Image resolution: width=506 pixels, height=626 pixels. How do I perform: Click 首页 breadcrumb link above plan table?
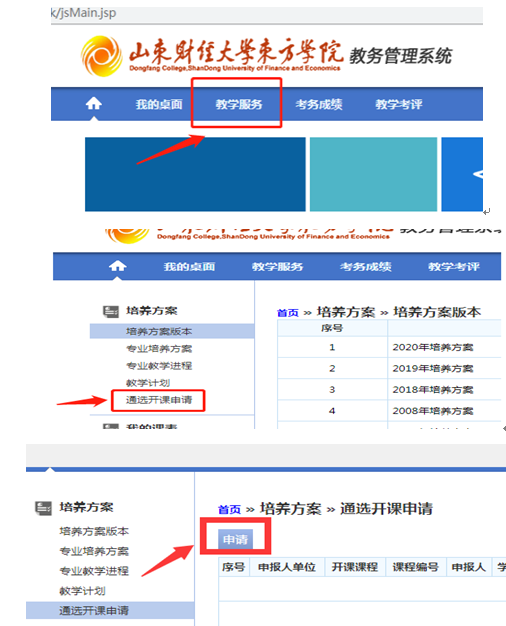pos(288,313)
